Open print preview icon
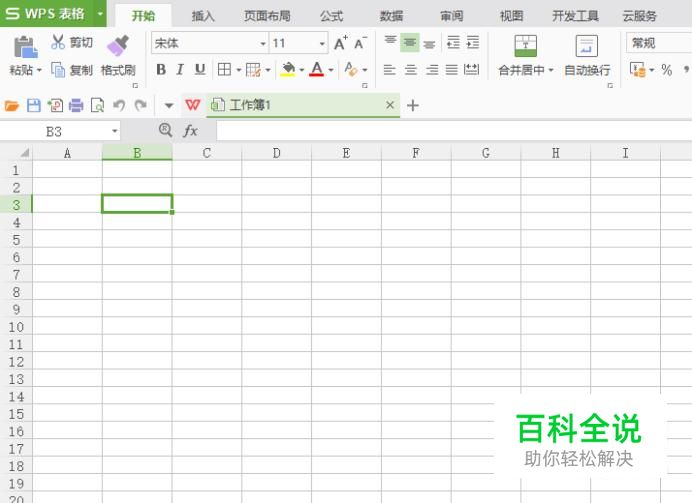Image resolution: width=692 pixels, height=503 pixels. coord(97,105)
